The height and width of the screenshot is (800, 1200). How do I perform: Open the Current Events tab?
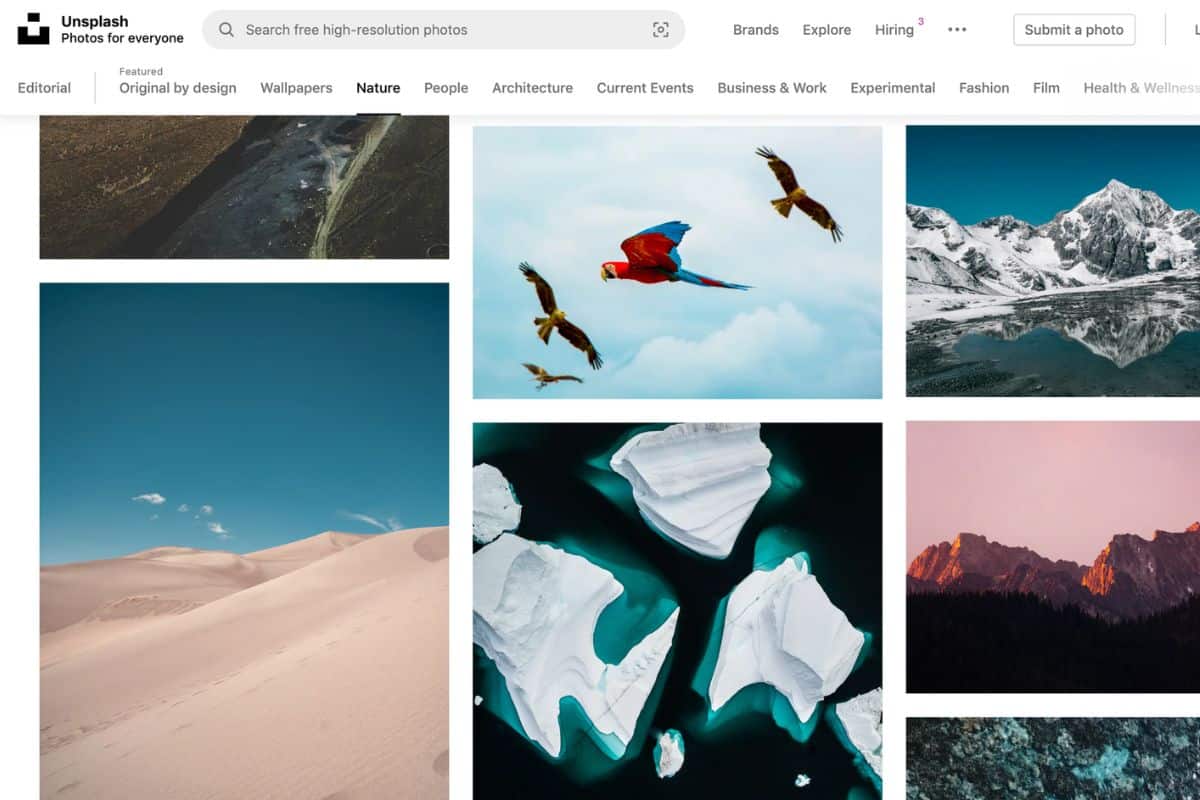click(645, 88)
